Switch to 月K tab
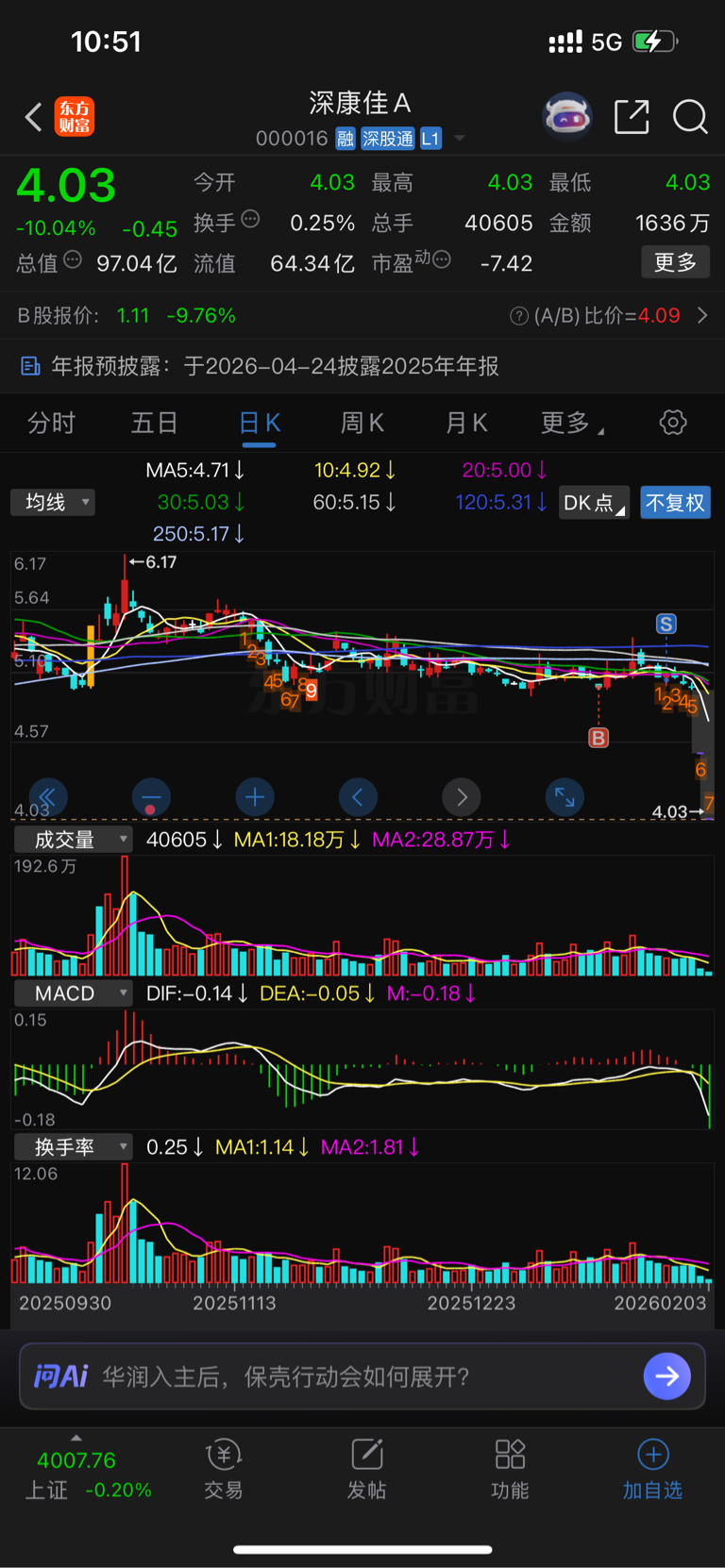725x1568 pixels. point(466,423)
